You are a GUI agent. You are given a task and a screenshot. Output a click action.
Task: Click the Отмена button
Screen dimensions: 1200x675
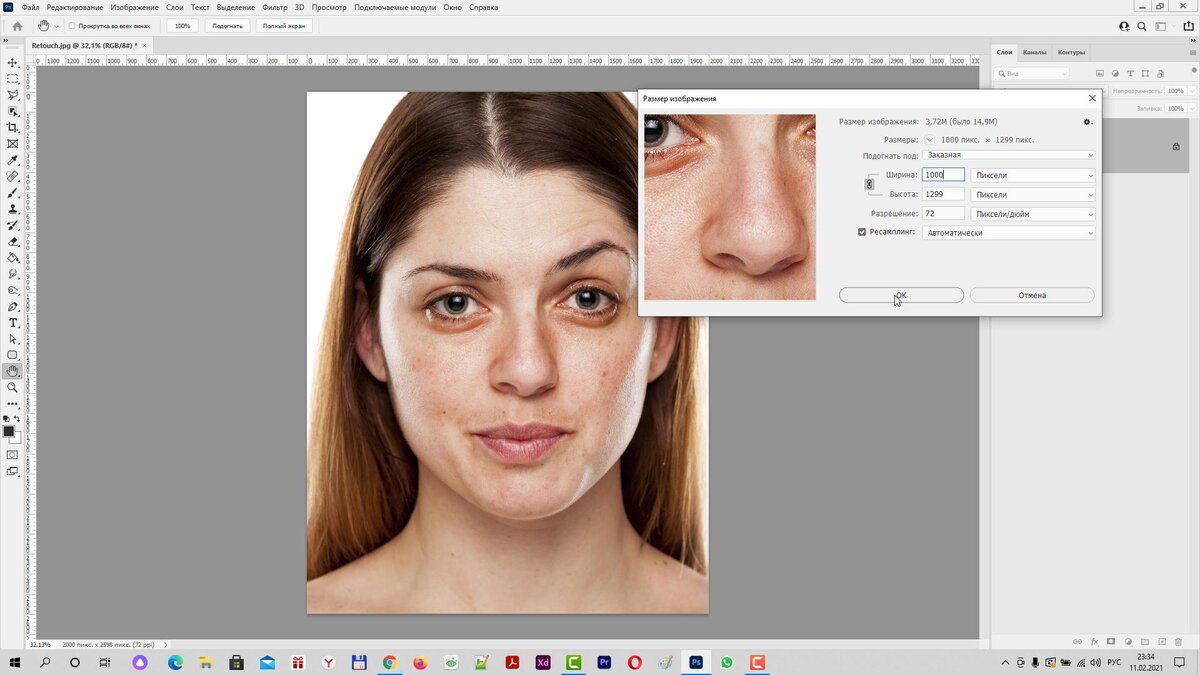click(1032, 295)
